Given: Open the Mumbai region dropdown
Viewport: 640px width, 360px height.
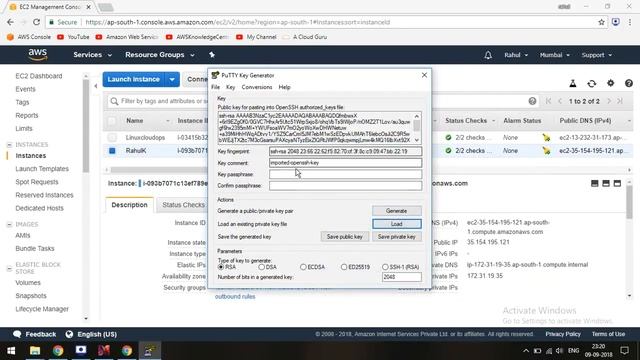Looking at the screenshot, I should click(x=555, y=55).
